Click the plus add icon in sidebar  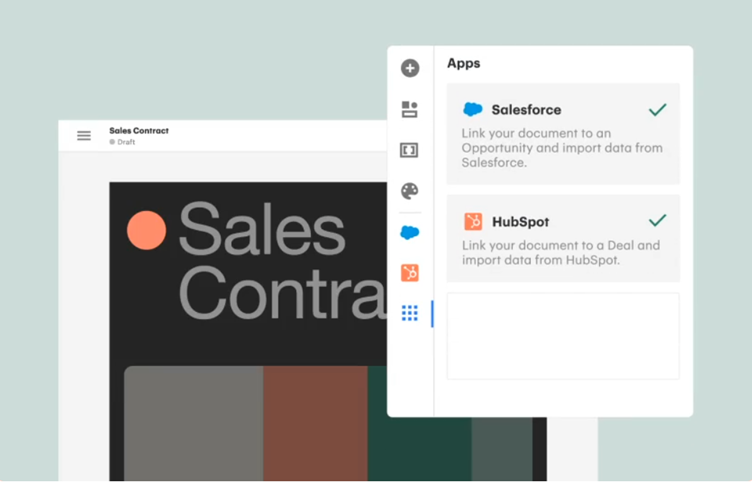click(410, 68)
